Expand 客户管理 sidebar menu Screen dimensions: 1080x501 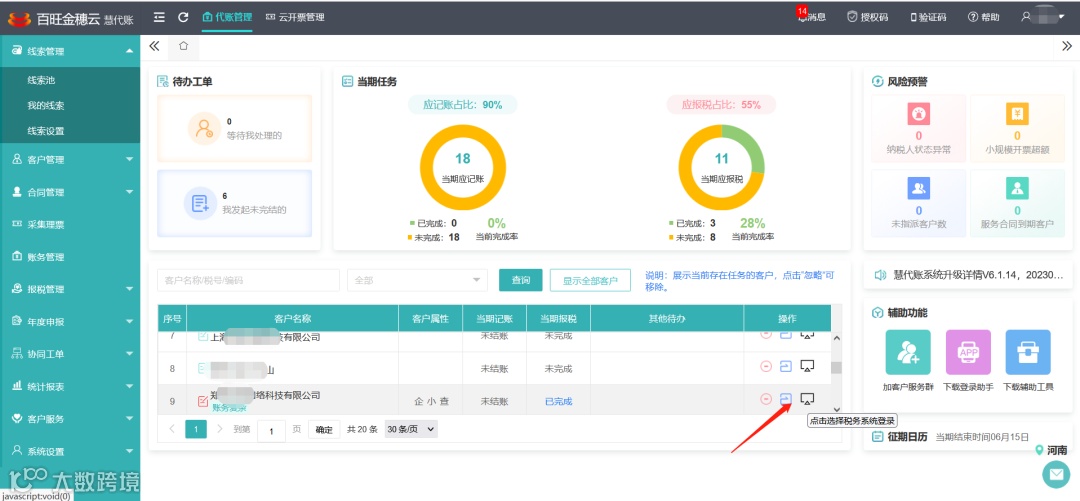point(70,159)
